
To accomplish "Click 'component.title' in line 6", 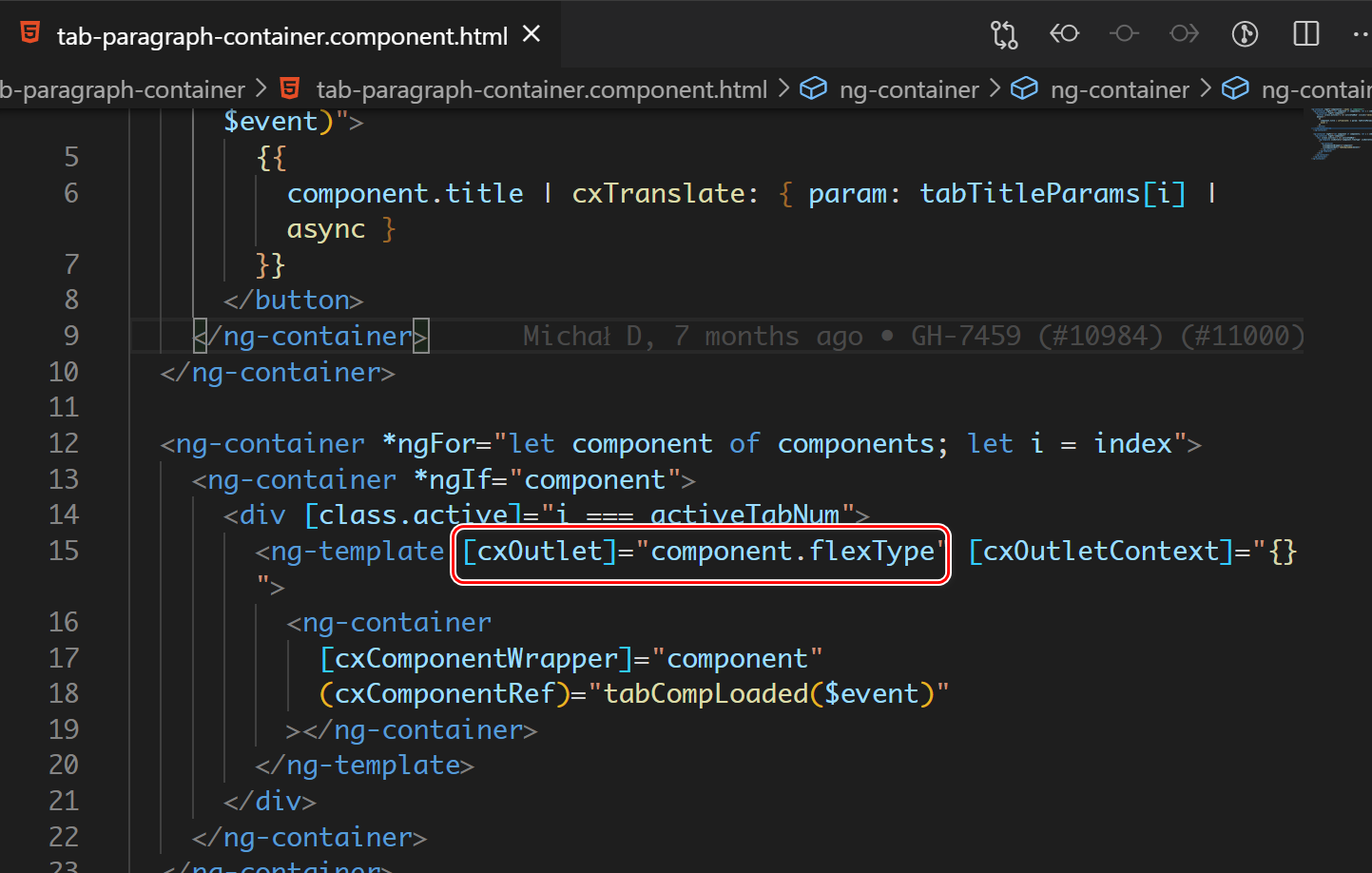I will click(405, 193).
